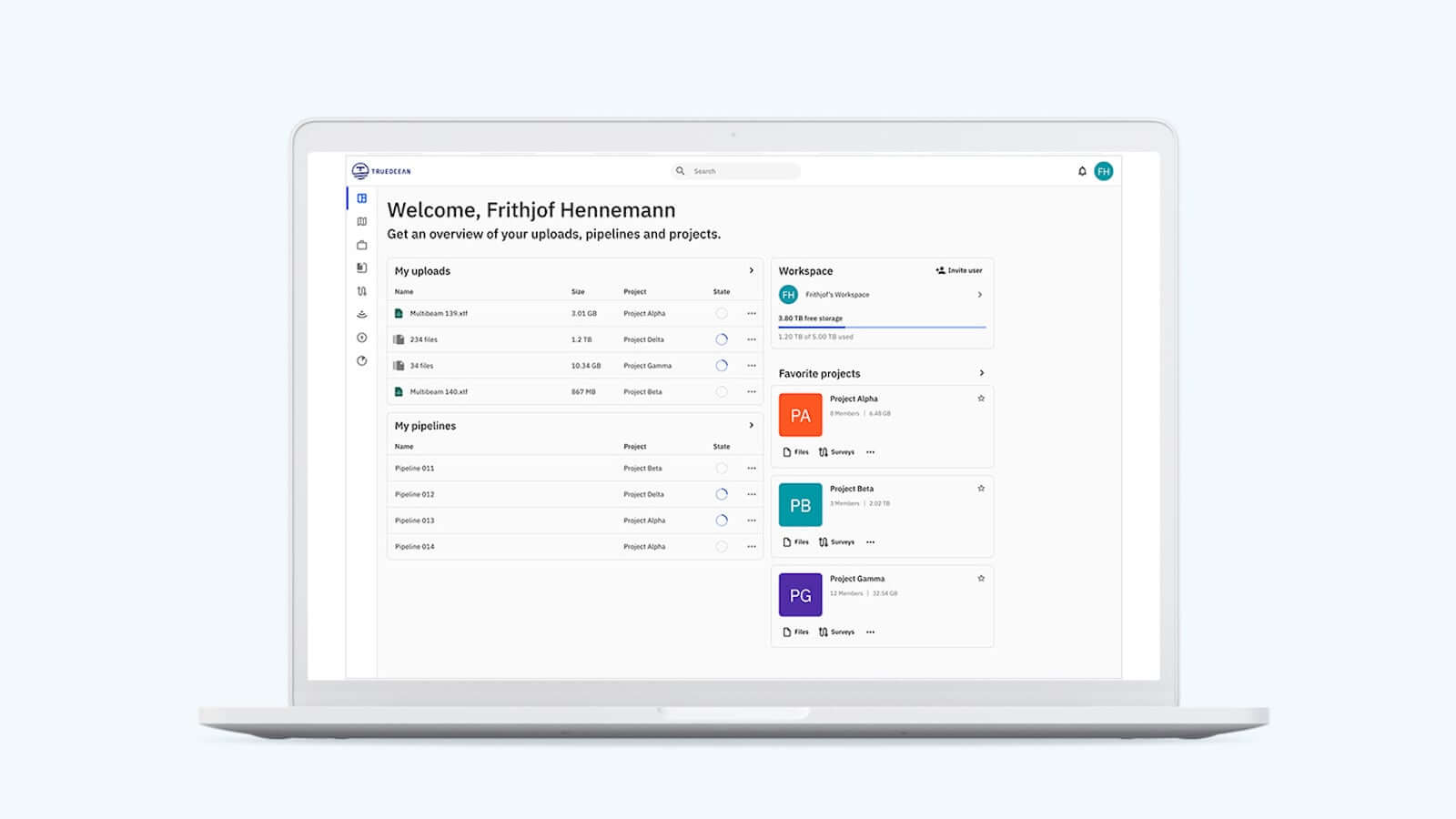Viewport: 1456px width, 819px height.
Task: Click the Multibeam 139.xtf file icon
Action: tap(399, 313)
